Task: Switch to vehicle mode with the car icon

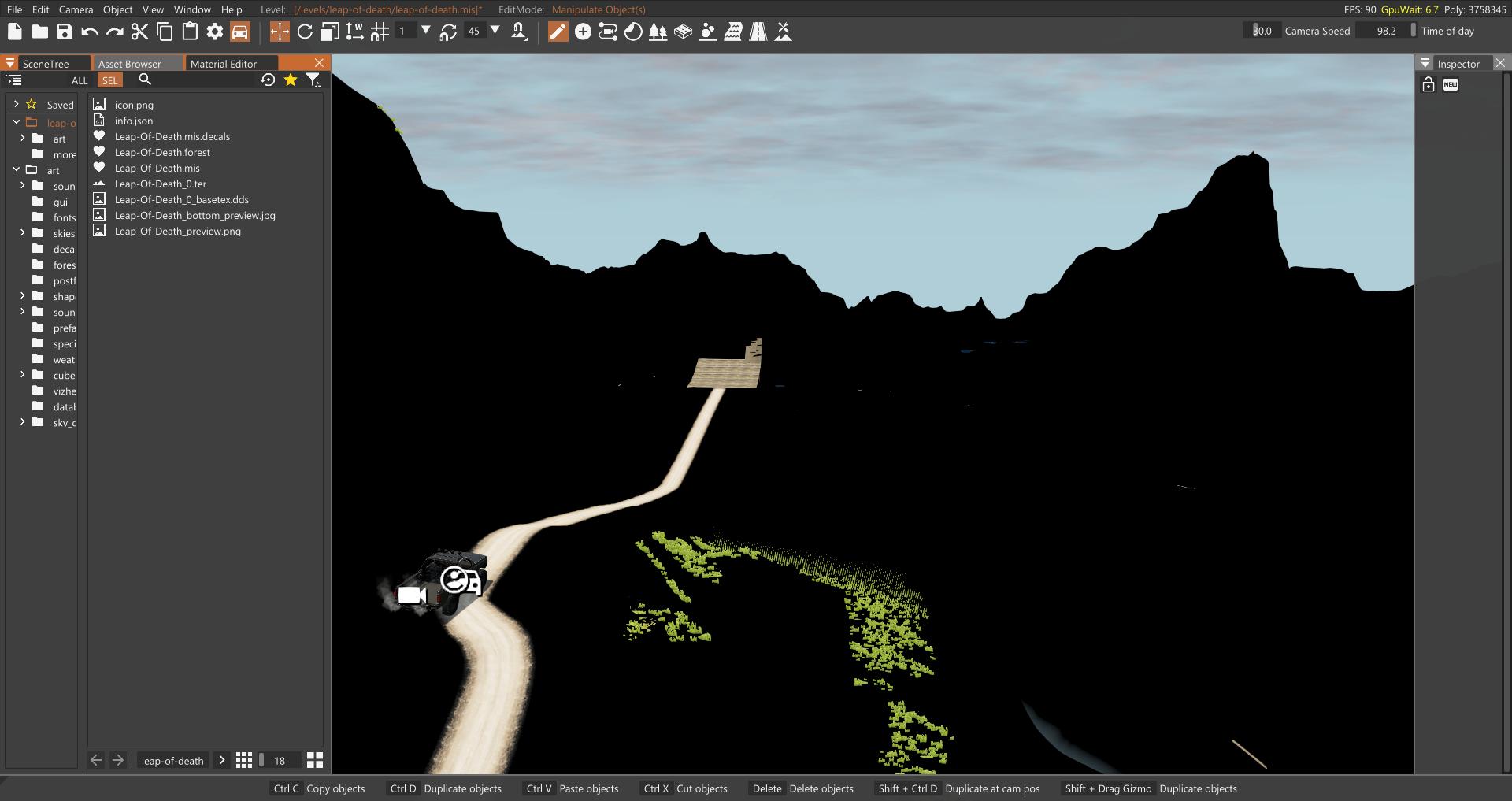Action: [240, 32]
